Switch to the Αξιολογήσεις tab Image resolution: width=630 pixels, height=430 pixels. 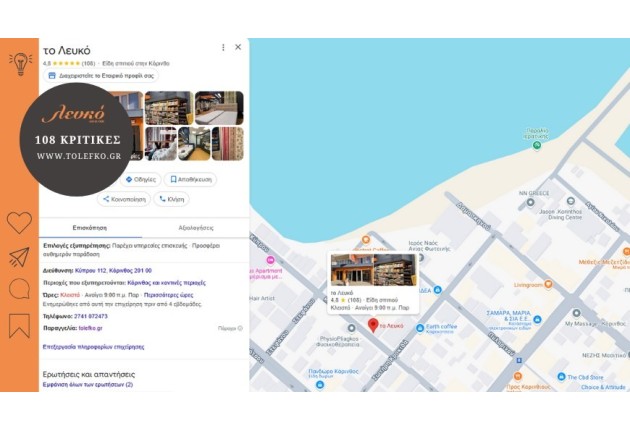pos(196,228)
